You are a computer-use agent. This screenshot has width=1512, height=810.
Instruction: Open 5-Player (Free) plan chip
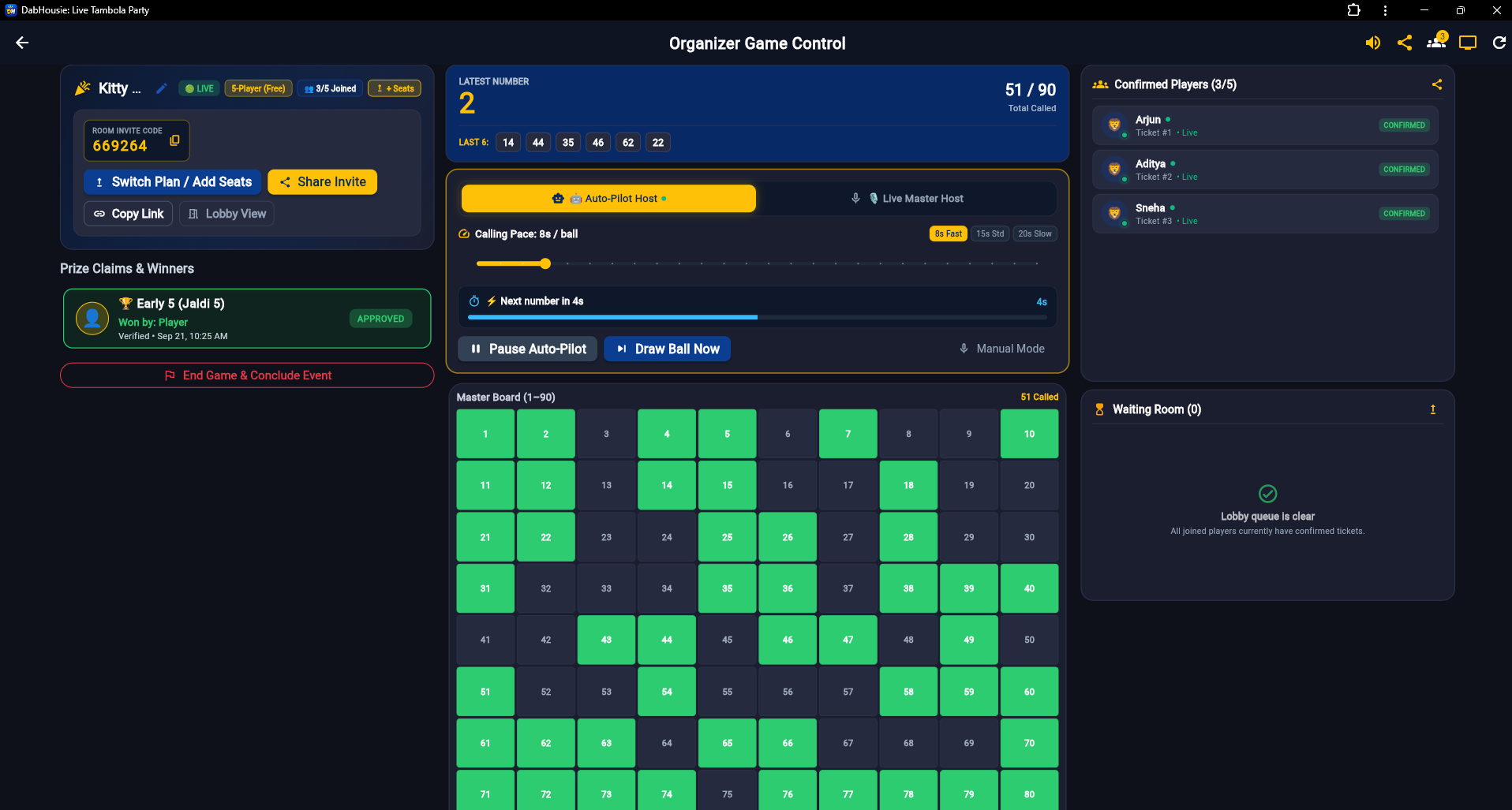259,88
